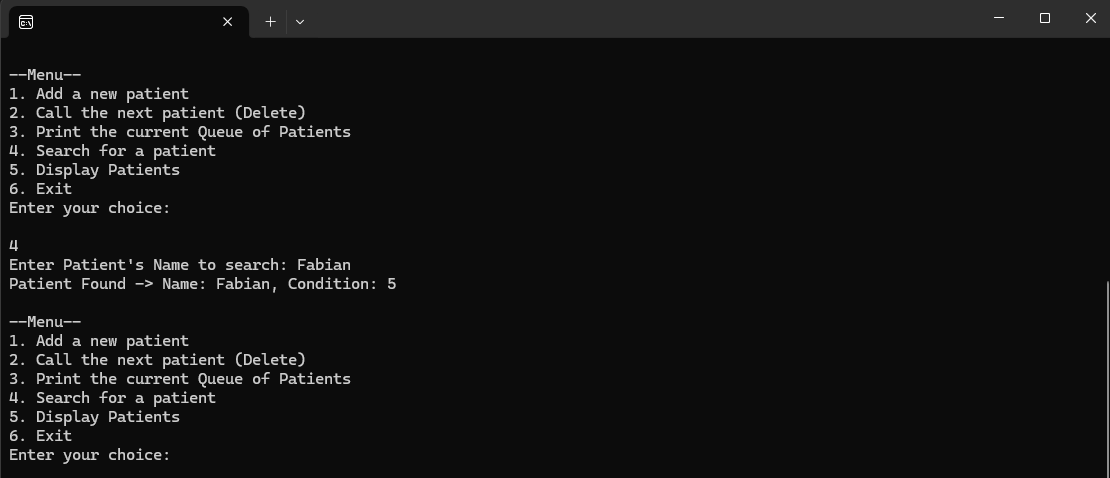
Task: Click the typed name 'Fabian' in the search prompt
Action: 324,265
